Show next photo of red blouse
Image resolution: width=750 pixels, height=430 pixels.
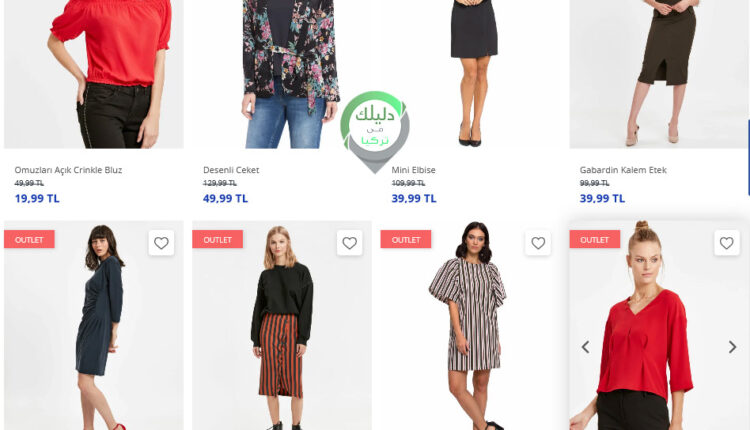732,347
